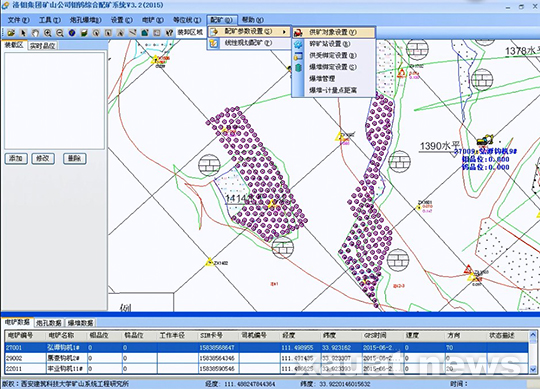Image resolution: width=540 pixels, height=389 pixels.
Task: Click the zoom in magnifier icon
Action: click(48, 33)
